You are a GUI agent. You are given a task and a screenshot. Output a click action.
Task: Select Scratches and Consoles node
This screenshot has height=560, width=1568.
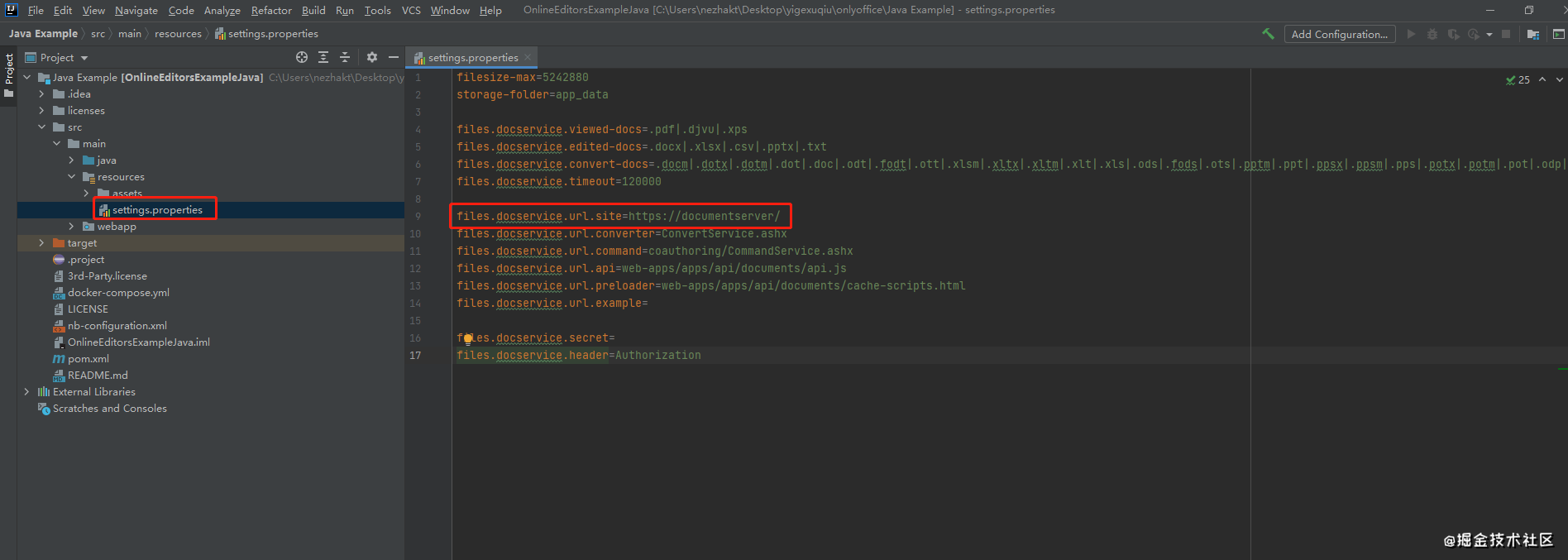tap(109, 408)
